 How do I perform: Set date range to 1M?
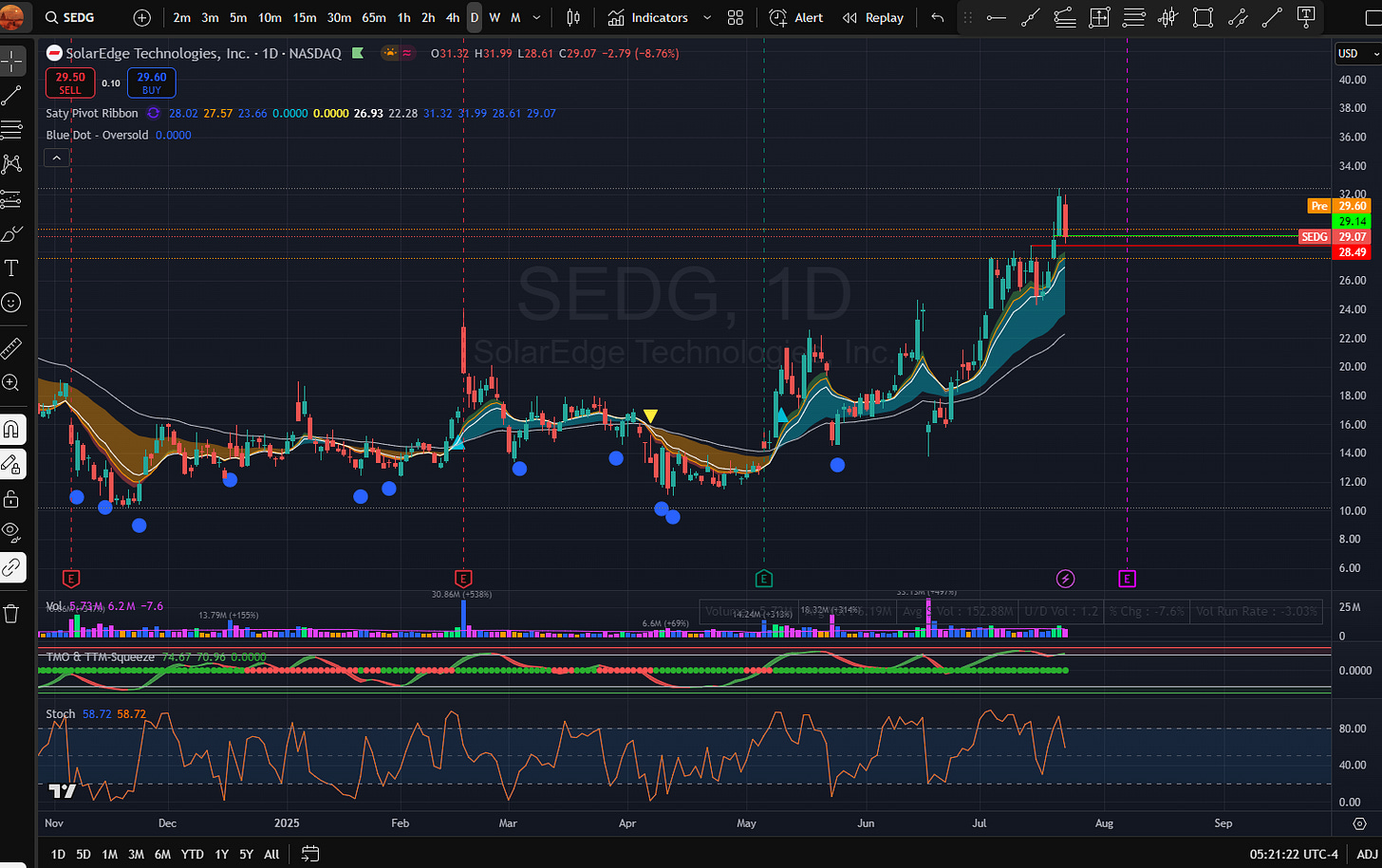[110, 854]
